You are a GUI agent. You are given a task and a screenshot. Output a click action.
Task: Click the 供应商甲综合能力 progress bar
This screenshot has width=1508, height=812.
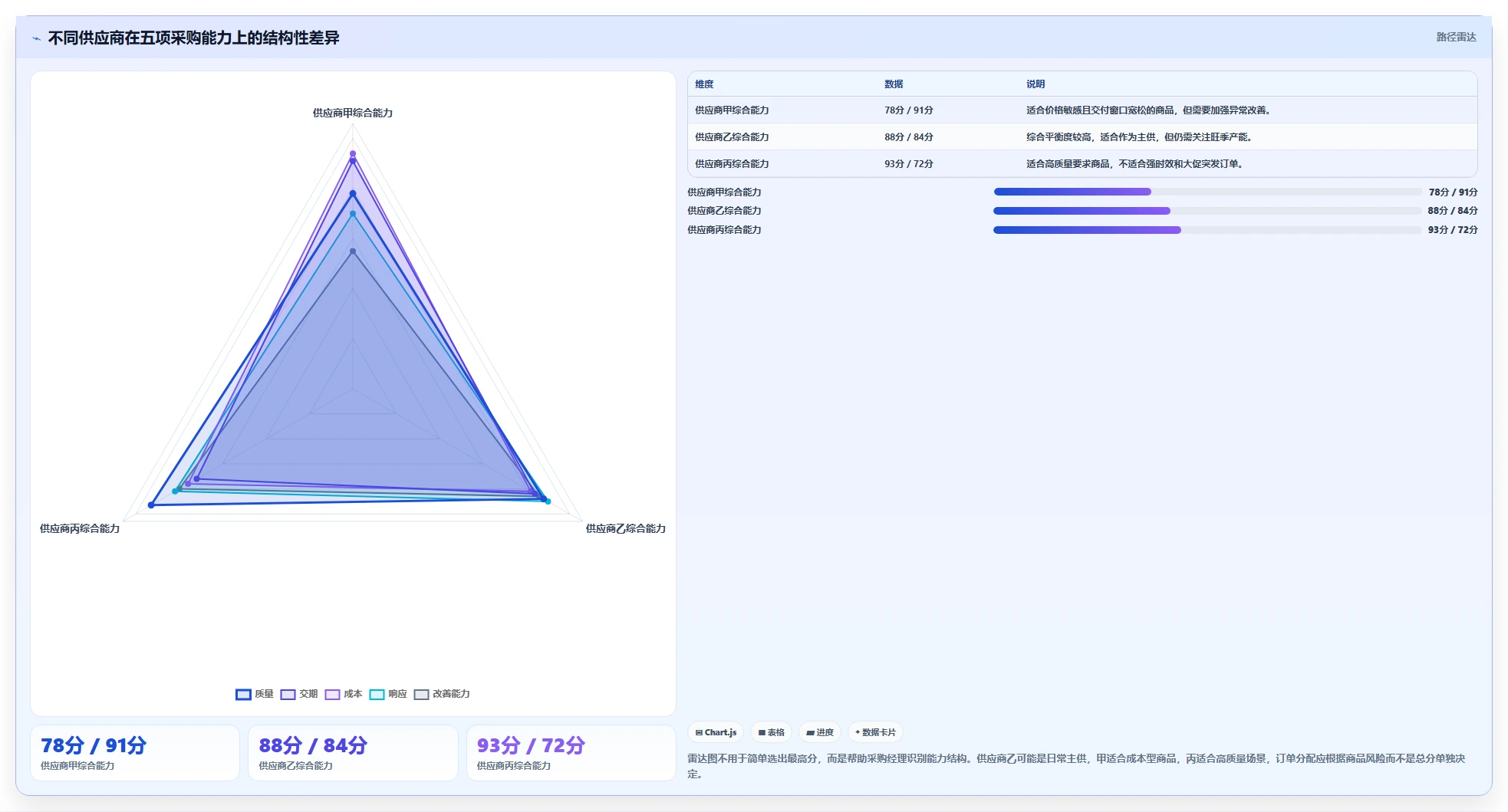pyautogui.click(x=1207, y=192)
